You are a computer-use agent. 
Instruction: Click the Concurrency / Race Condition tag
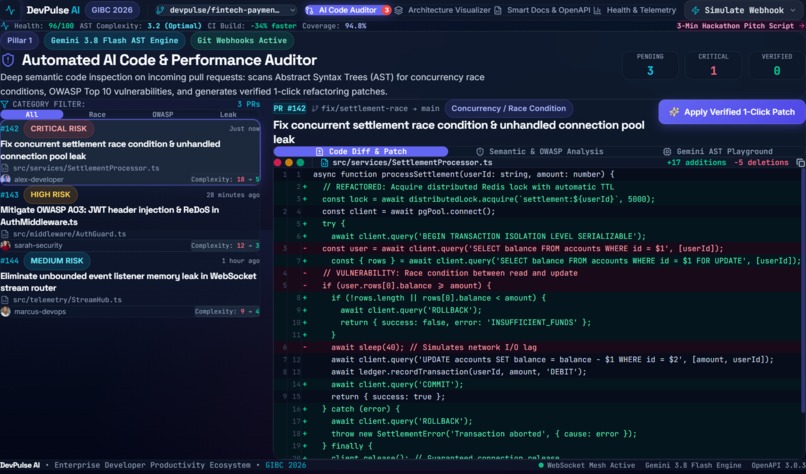tap(508, 108)
